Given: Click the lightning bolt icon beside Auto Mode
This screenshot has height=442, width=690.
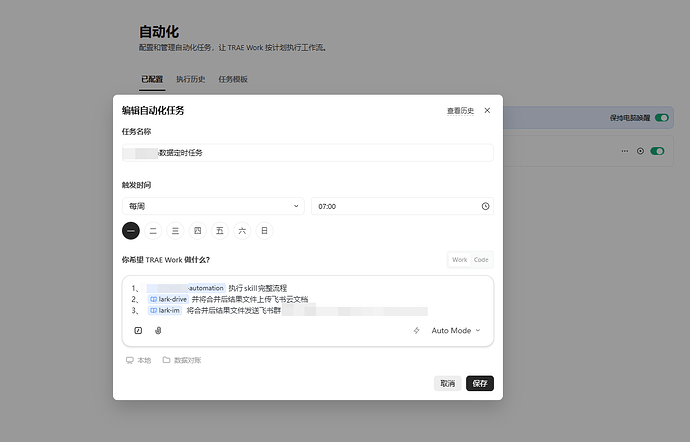Looking at the screenshot, I should pos(416,331).
